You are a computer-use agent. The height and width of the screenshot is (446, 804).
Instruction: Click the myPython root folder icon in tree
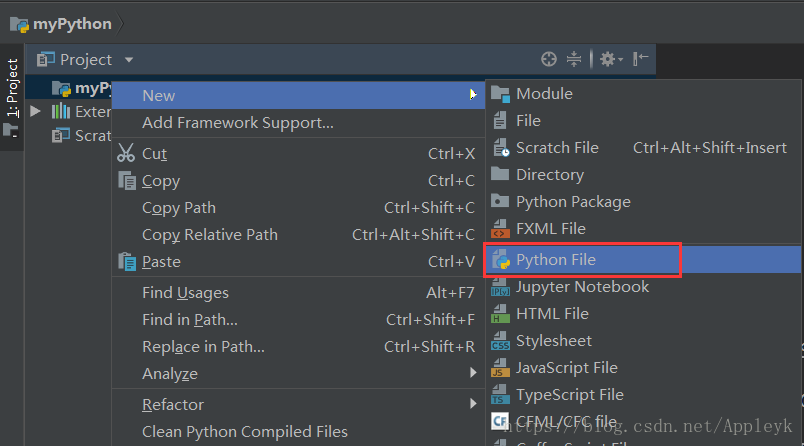tap(61, 89)
